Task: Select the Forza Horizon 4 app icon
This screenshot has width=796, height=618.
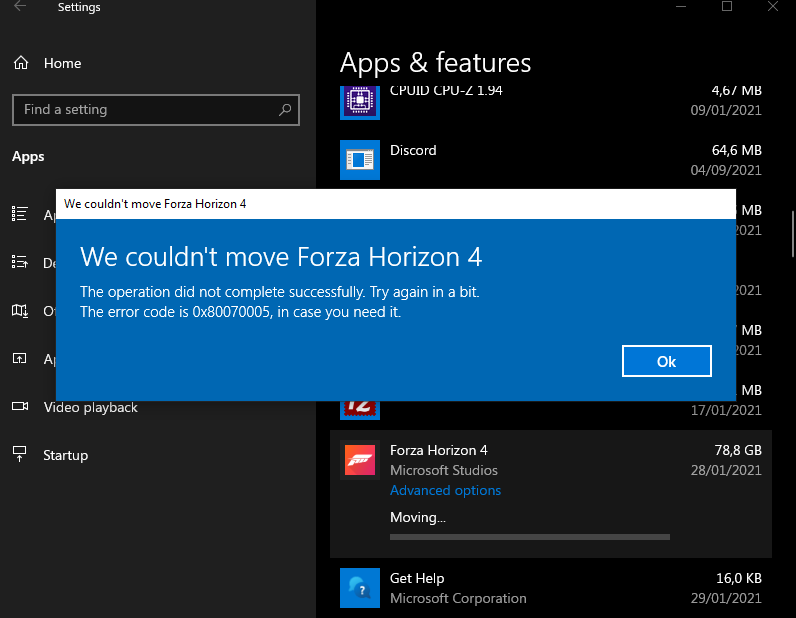Action: [360, 460]
